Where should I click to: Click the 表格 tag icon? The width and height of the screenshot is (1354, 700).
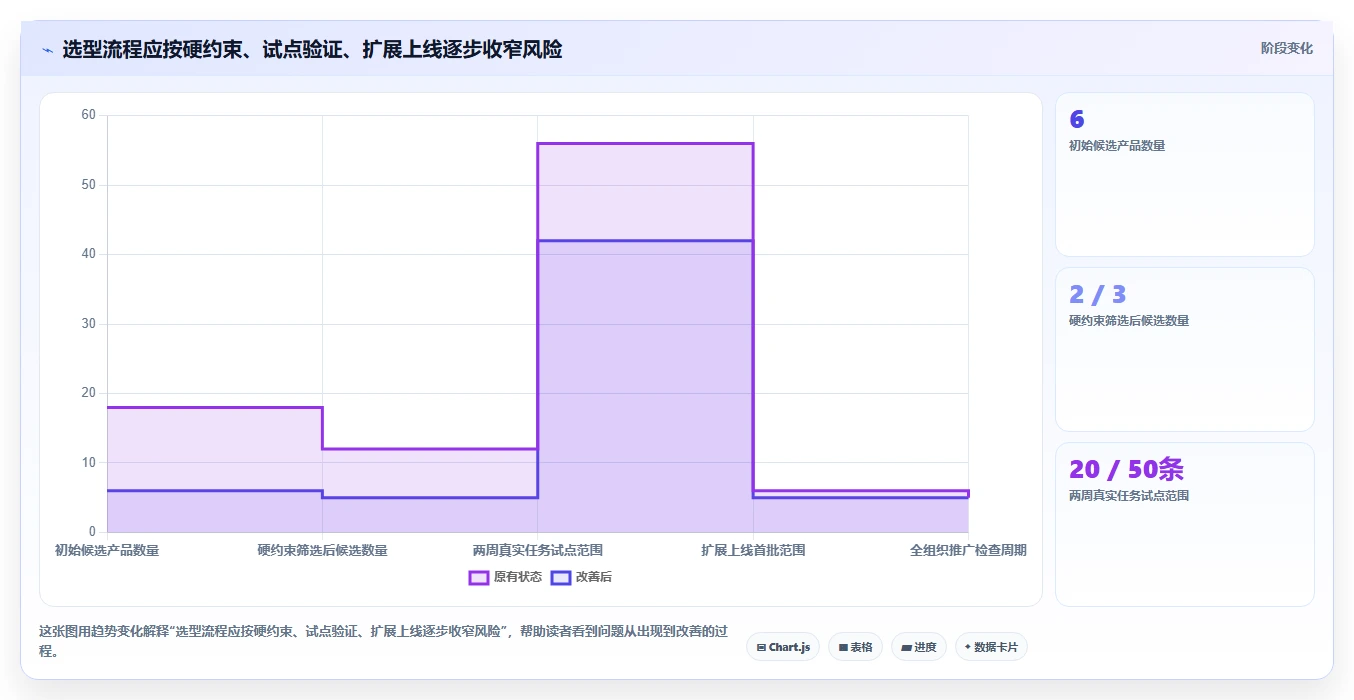(843, 648)
